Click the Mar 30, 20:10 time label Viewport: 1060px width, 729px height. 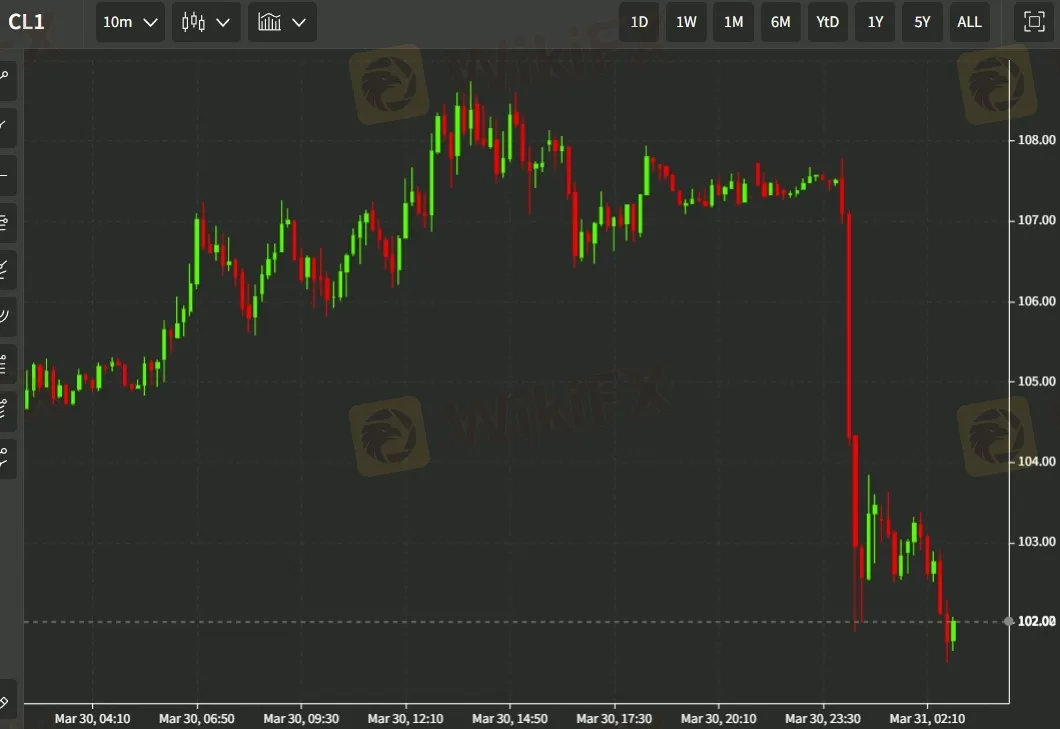[719, 718]
